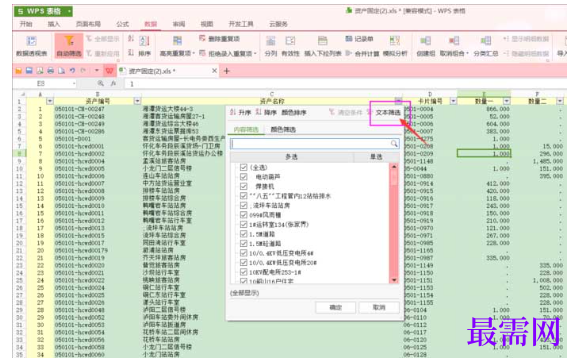The image size is (579, 363).
Task: Open the 有效性 data validation tool
Action: [290, 46]
